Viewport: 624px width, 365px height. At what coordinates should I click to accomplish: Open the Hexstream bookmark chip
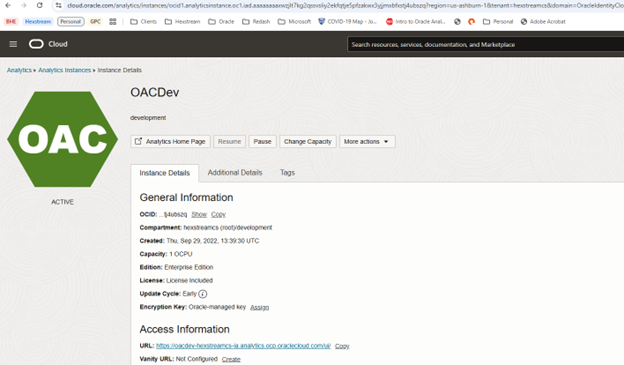38,21
